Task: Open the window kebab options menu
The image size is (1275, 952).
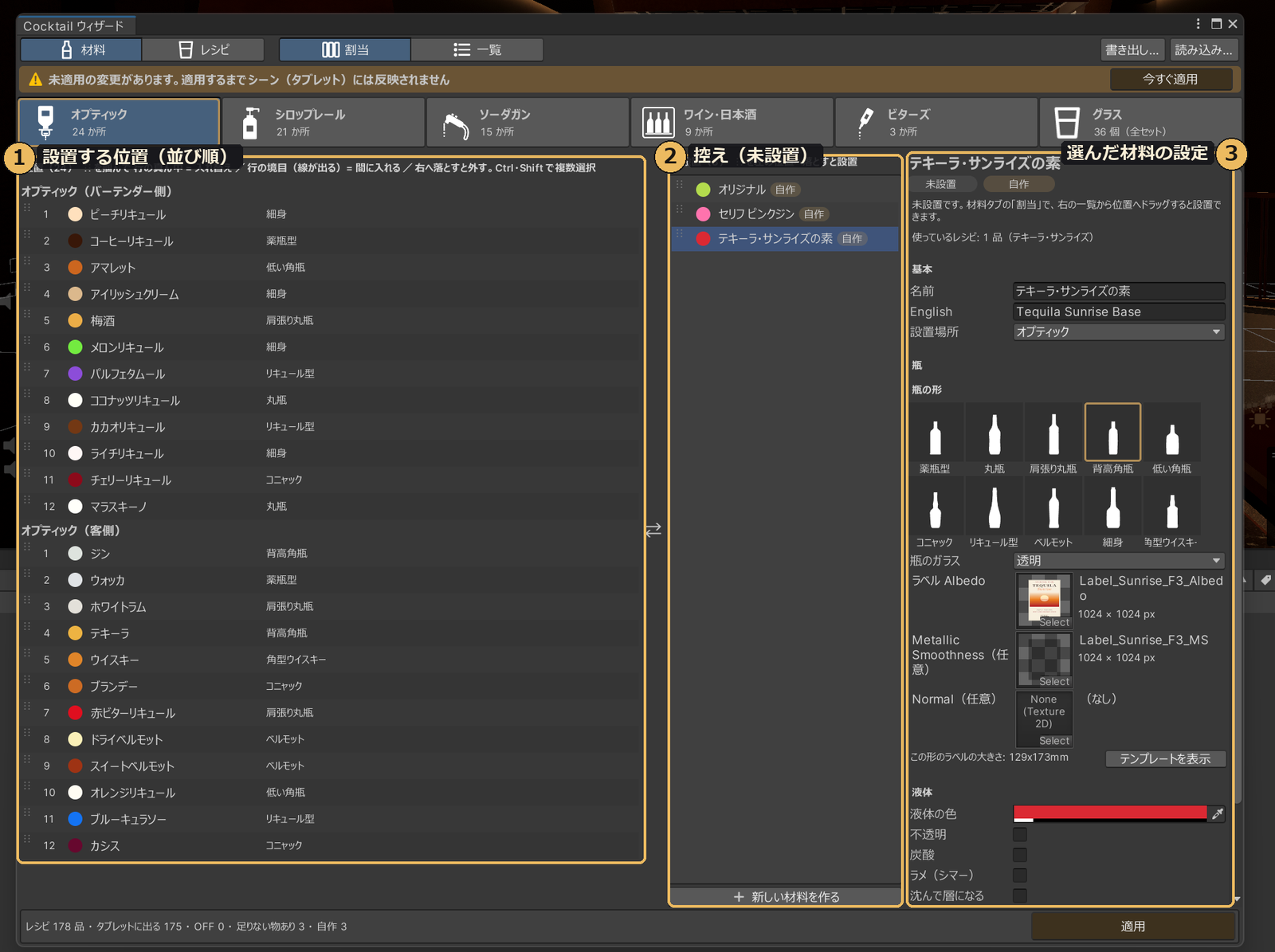Action: (1198, 24)
